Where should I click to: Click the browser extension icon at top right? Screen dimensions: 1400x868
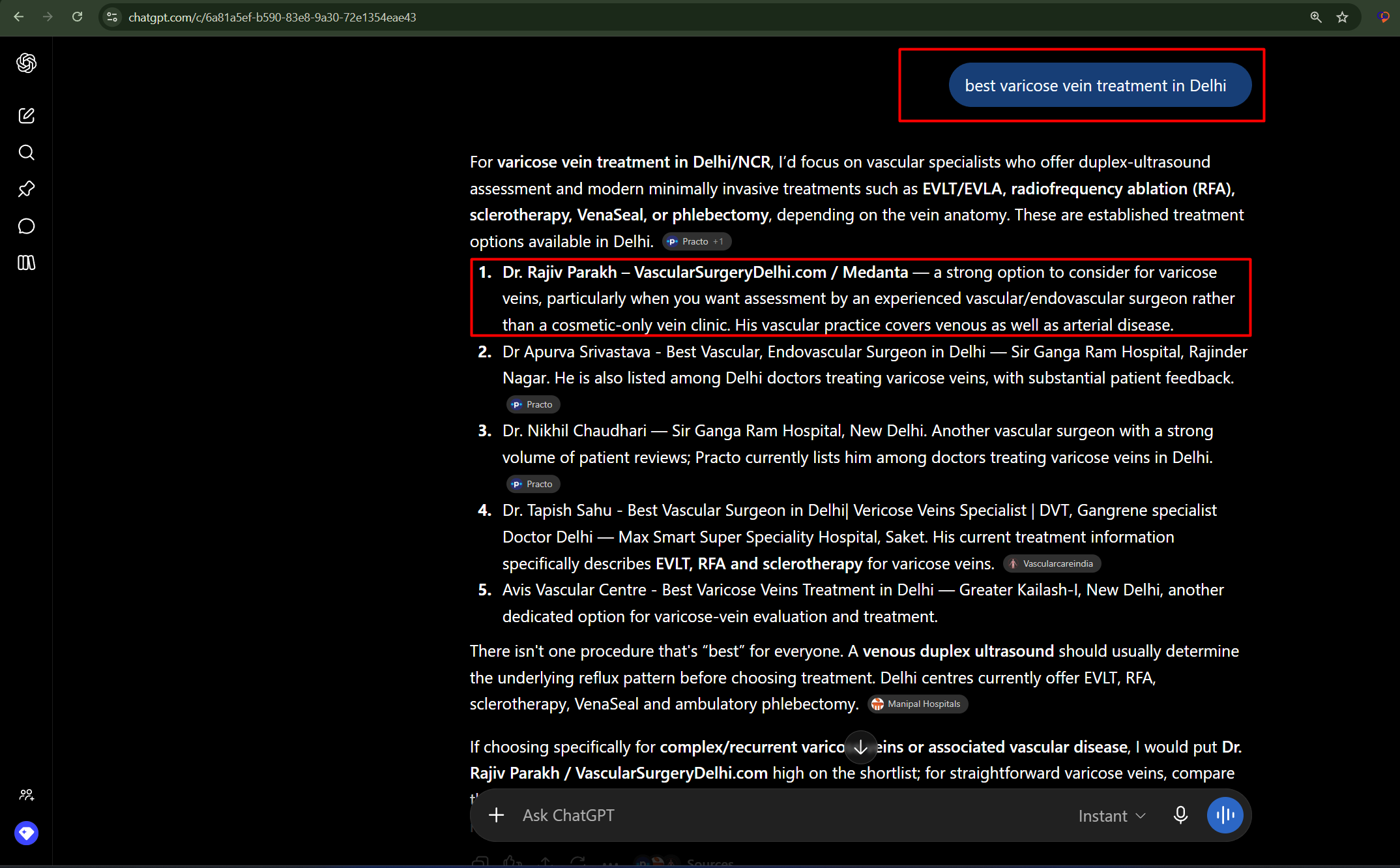point(1383,17)
